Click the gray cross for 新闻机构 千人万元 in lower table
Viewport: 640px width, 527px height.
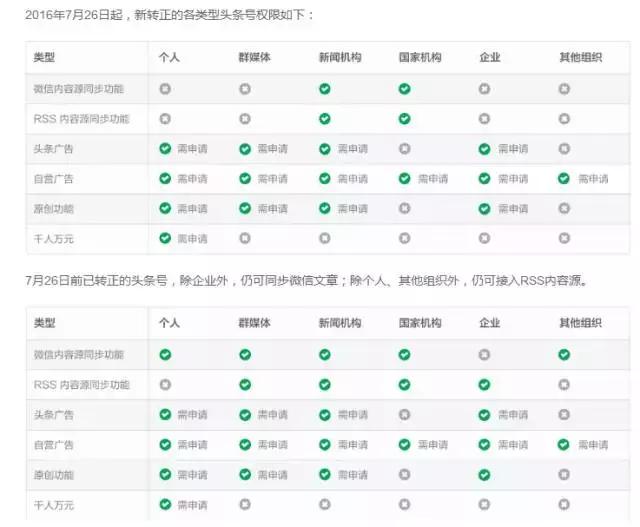point(324,505)
